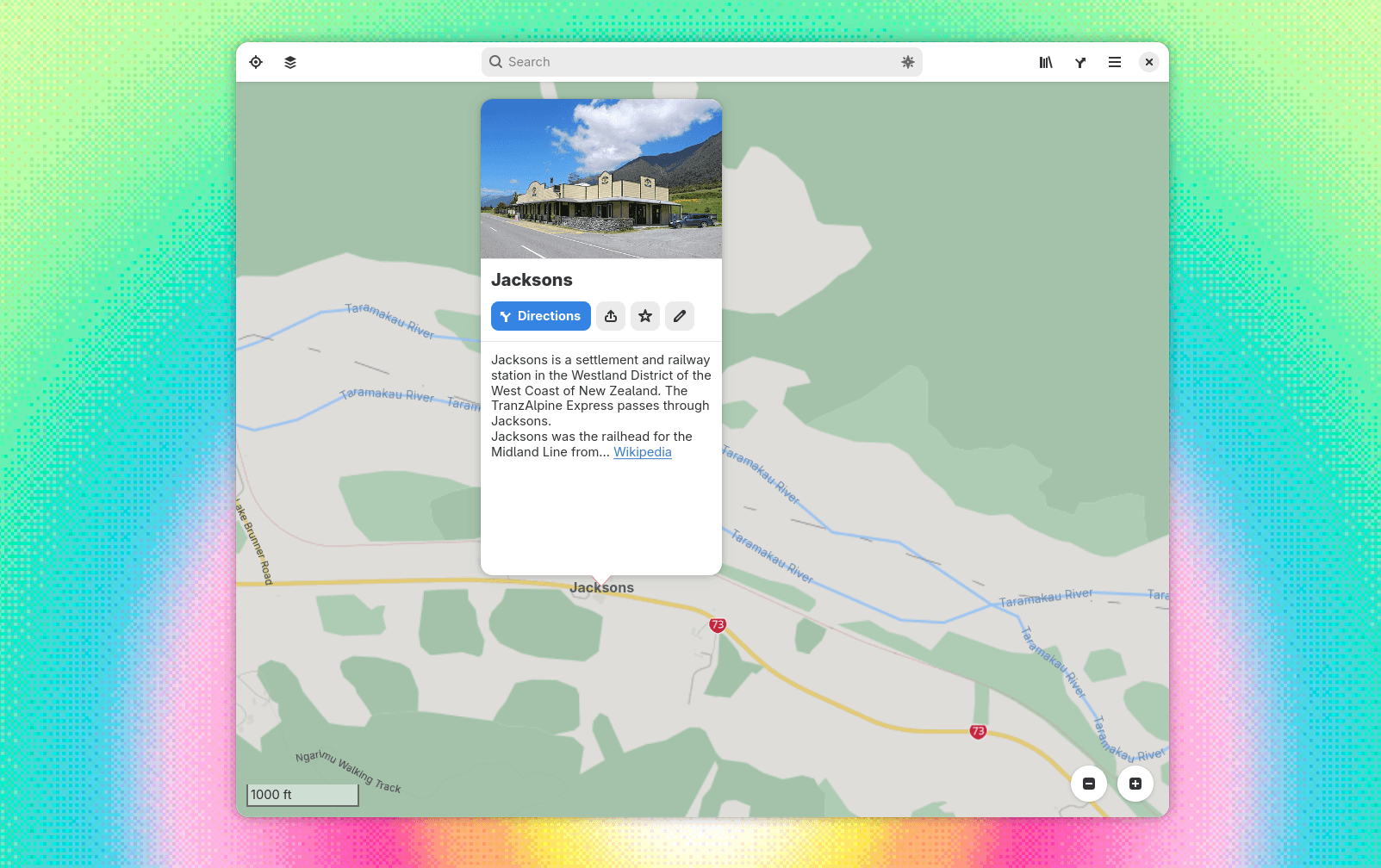The image size is (1381, 868).
Task: Open the favorites library icon
Action: [x=1046, y=62]
